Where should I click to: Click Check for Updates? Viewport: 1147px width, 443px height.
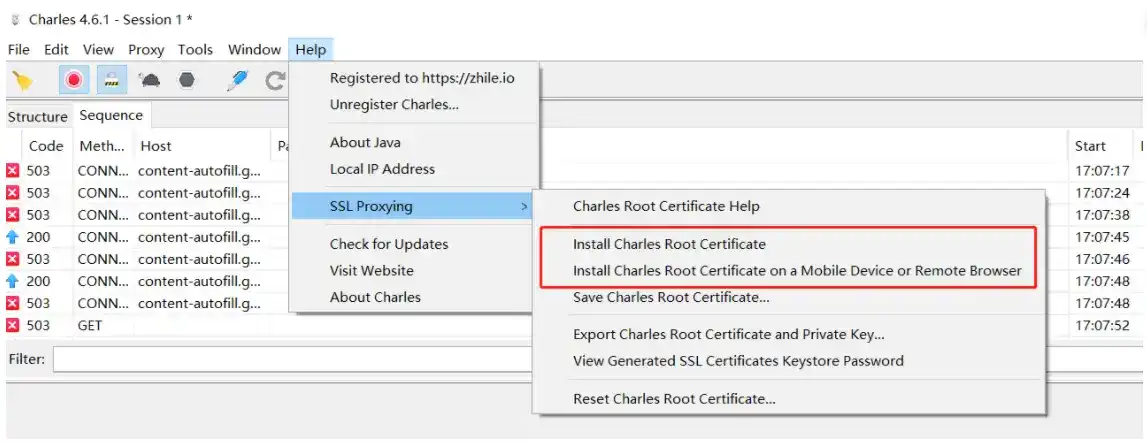[389, 244]
